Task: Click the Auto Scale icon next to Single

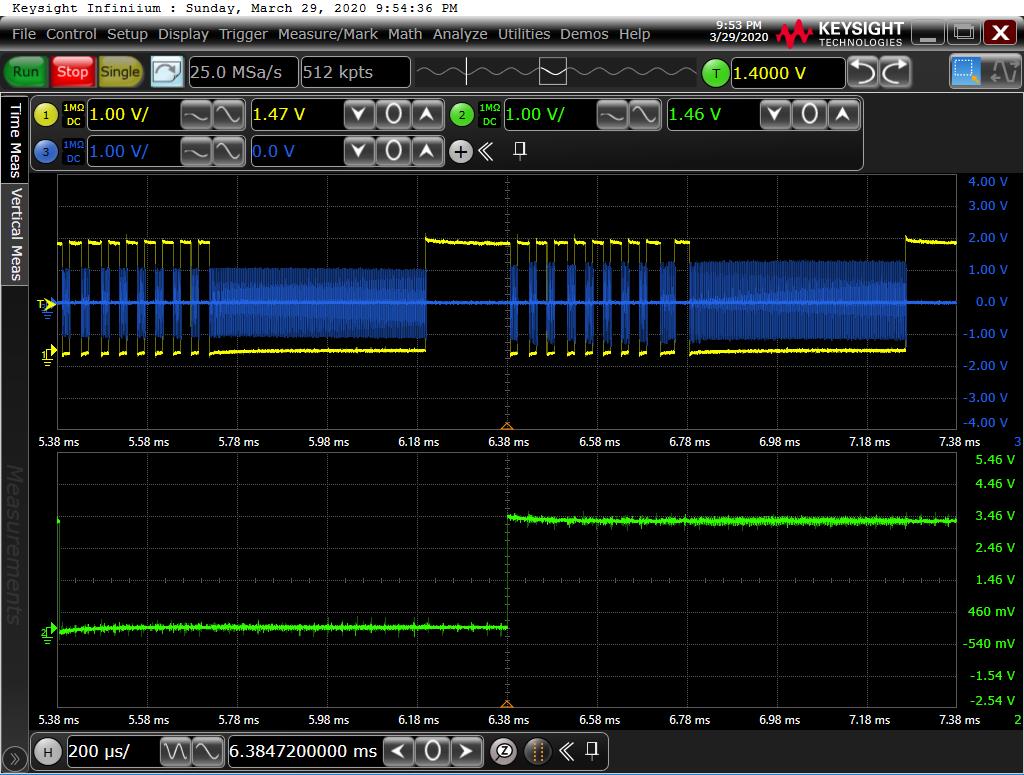Action: 167,72
